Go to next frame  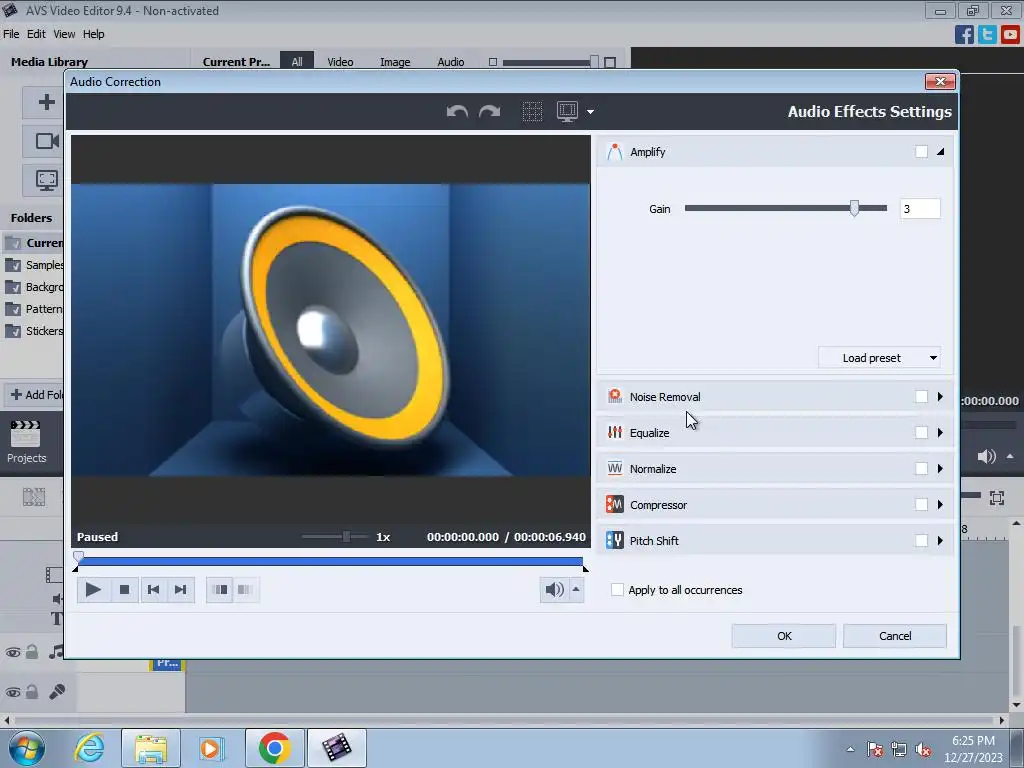point(181,590)
